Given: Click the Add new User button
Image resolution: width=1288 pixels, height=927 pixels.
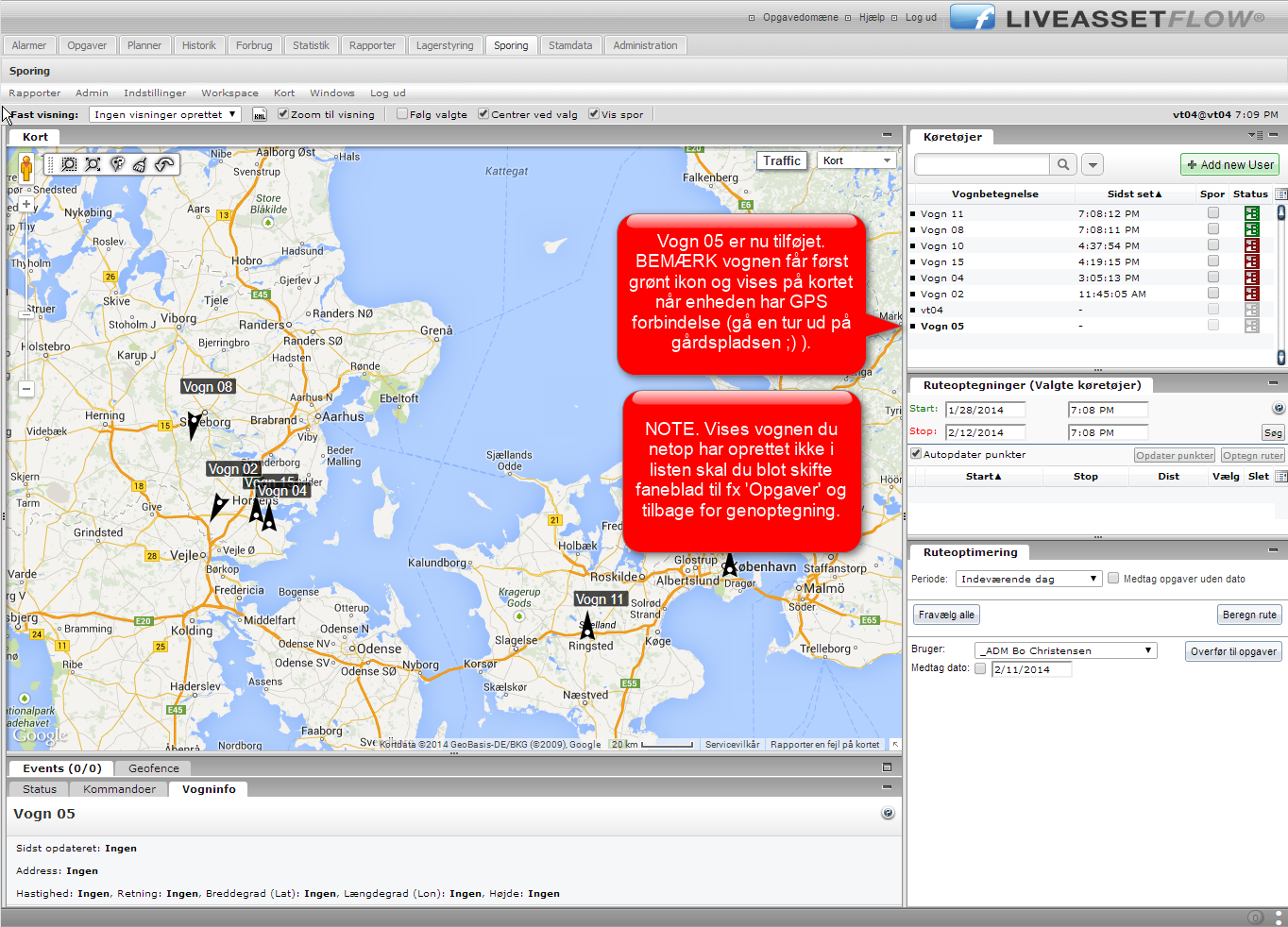Looking at the screenshot, I should point(1229,164).
